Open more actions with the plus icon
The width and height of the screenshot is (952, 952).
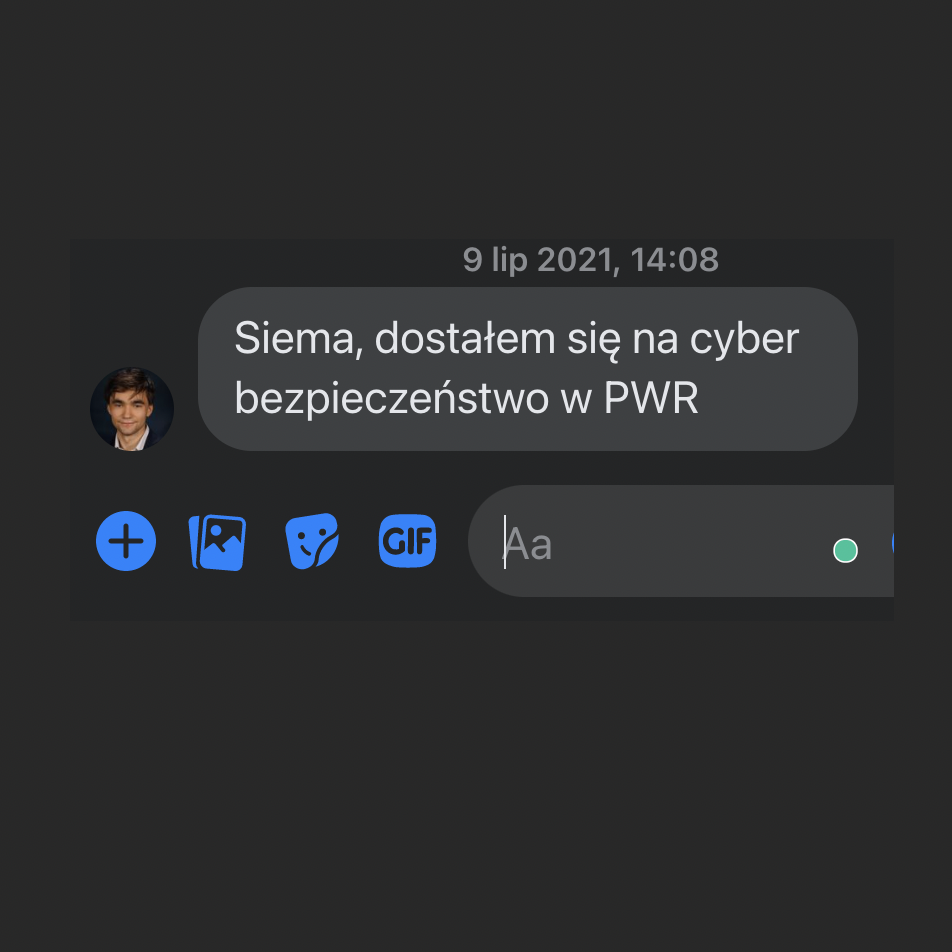126,541
